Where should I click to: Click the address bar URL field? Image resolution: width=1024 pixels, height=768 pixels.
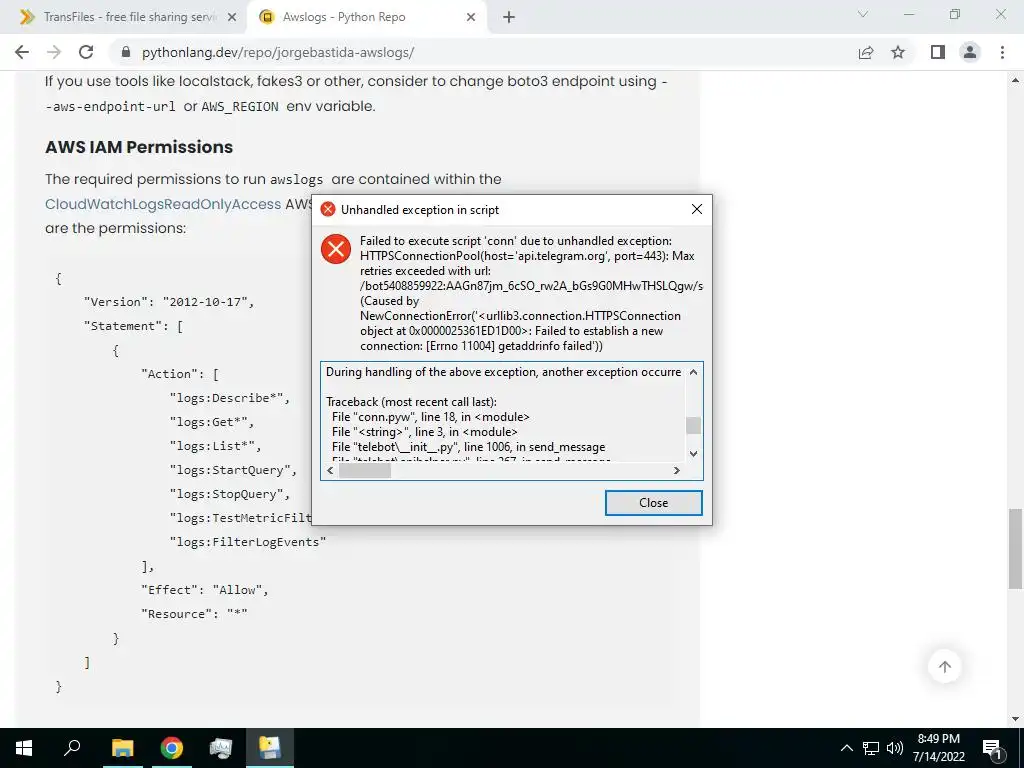point(483,52)
